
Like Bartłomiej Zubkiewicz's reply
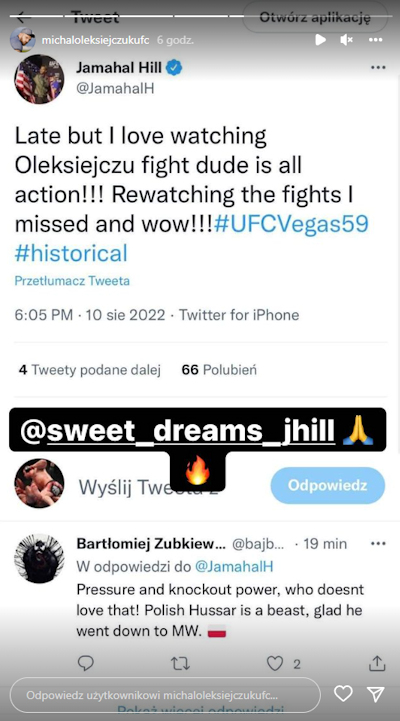pyautogui.click(x=275, y=664)
